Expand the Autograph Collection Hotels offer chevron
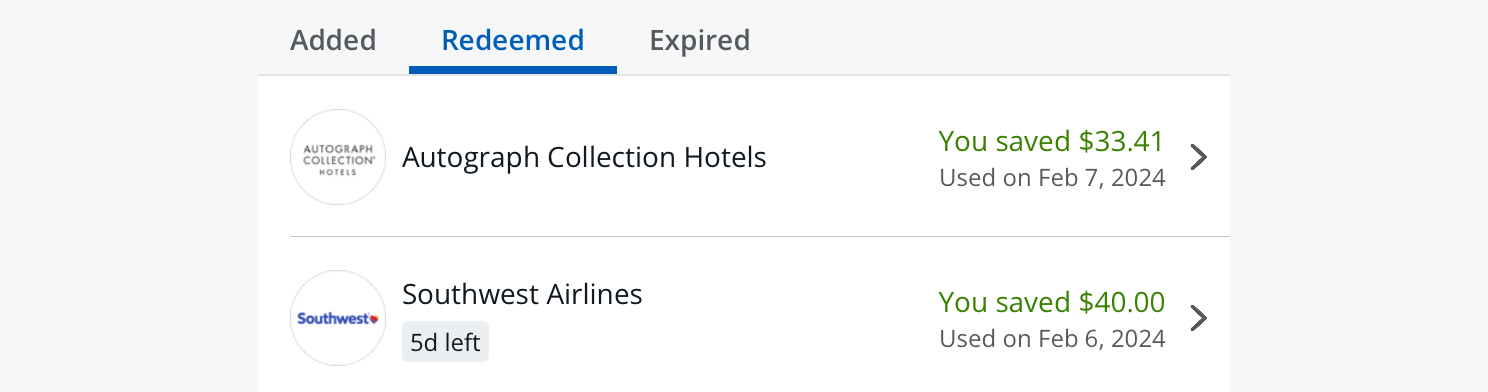Image resolution: width=1488 pixels, height=392 pixels. tap(1199, 157)
